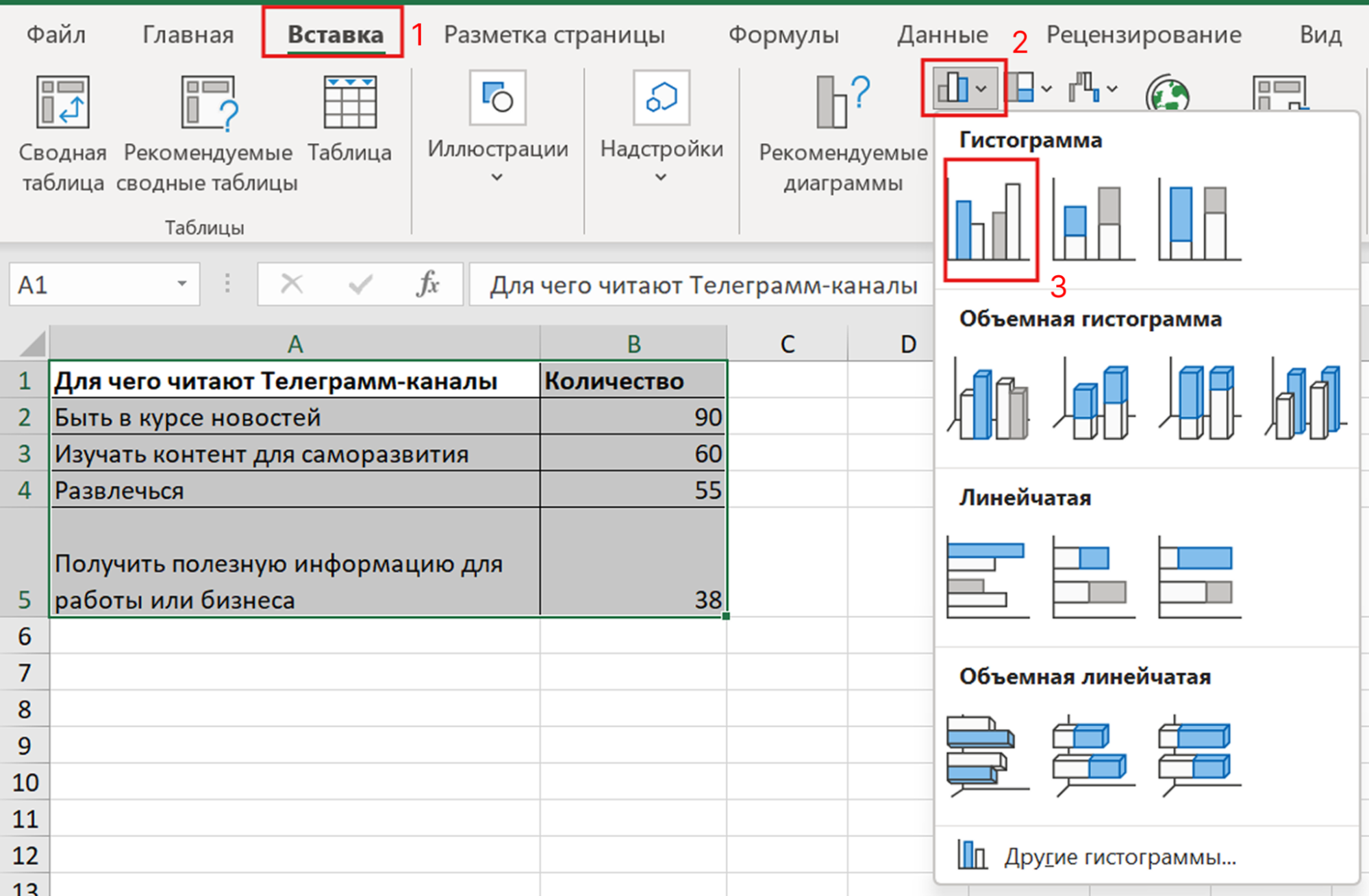Screen dimensions: 1369x896
Task: Expand the Надстройки dropdown
Action: tap(660, 177)
